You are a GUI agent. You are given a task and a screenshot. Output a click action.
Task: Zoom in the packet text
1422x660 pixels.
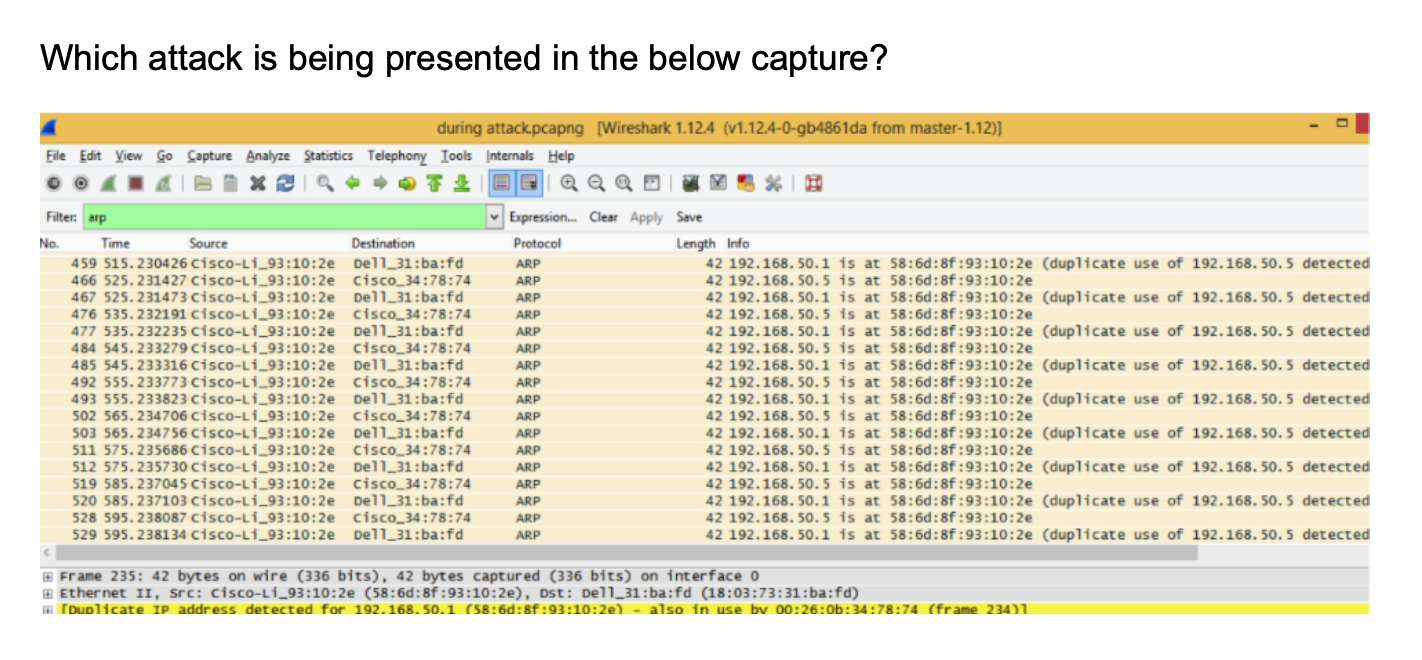tap(569, 184)
